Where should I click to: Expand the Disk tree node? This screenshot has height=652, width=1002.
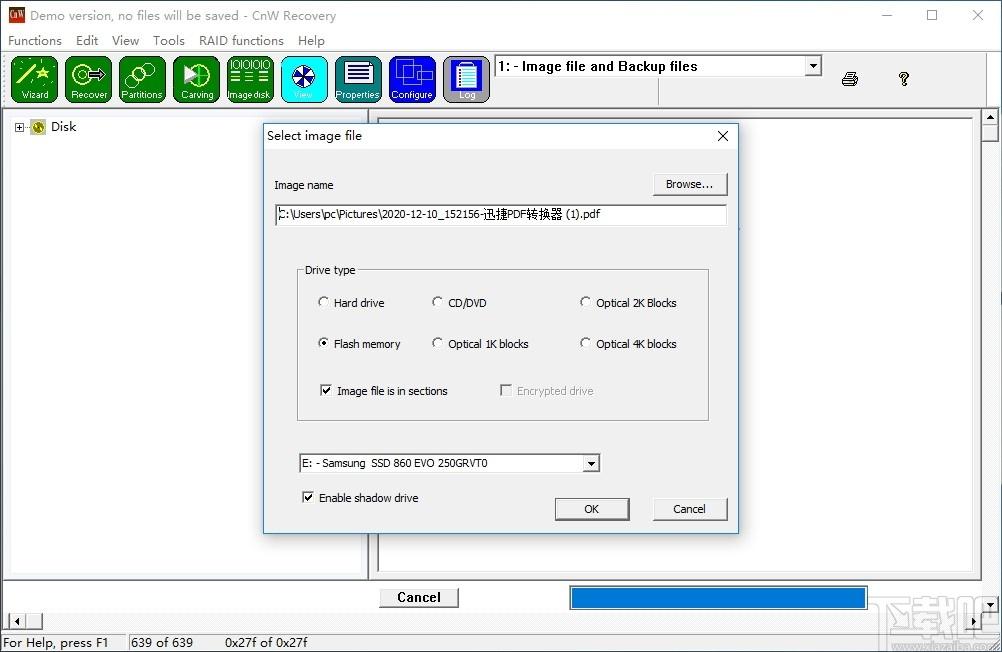(19, 127)
